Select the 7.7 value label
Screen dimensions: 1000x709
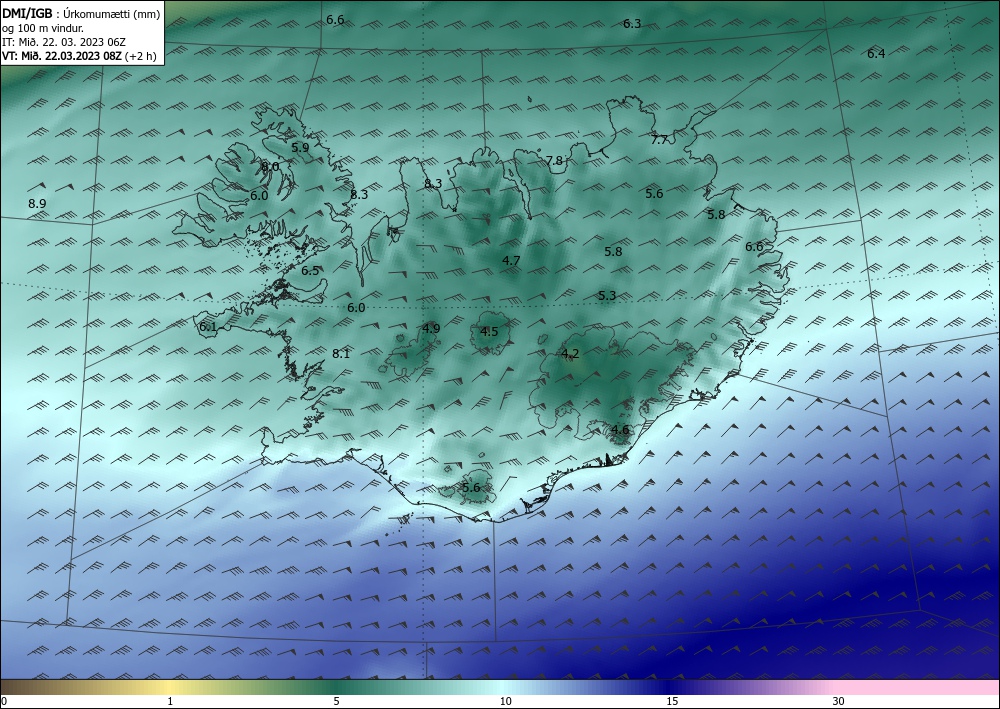click(x=659, y=140)
